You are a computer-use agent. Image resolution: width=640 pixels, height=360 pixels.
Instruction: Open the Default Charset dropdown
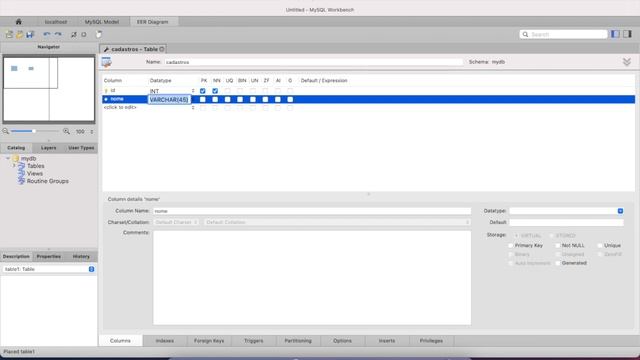coord(176,222)
